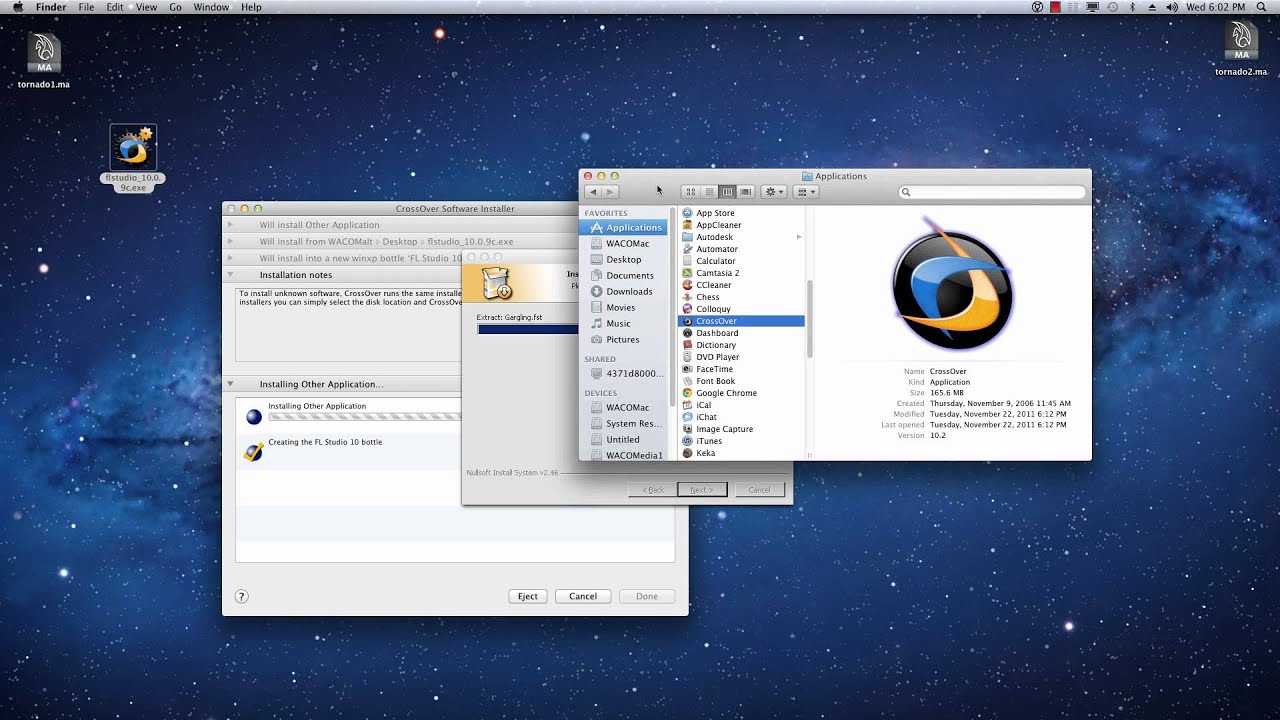Open Finder action gear menu
The width and height of the screenshot is (1280, 720).
(x=774, y=192)
